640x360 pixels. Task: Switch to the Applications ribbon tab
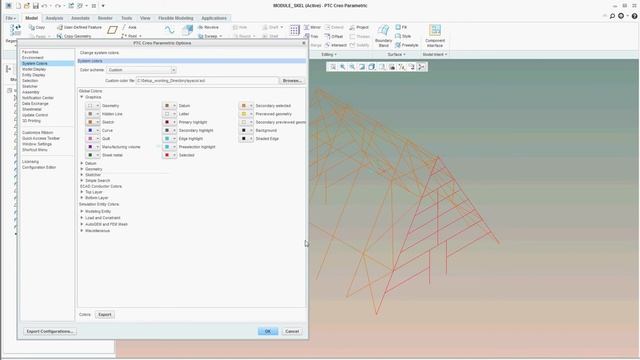point(214,18)
